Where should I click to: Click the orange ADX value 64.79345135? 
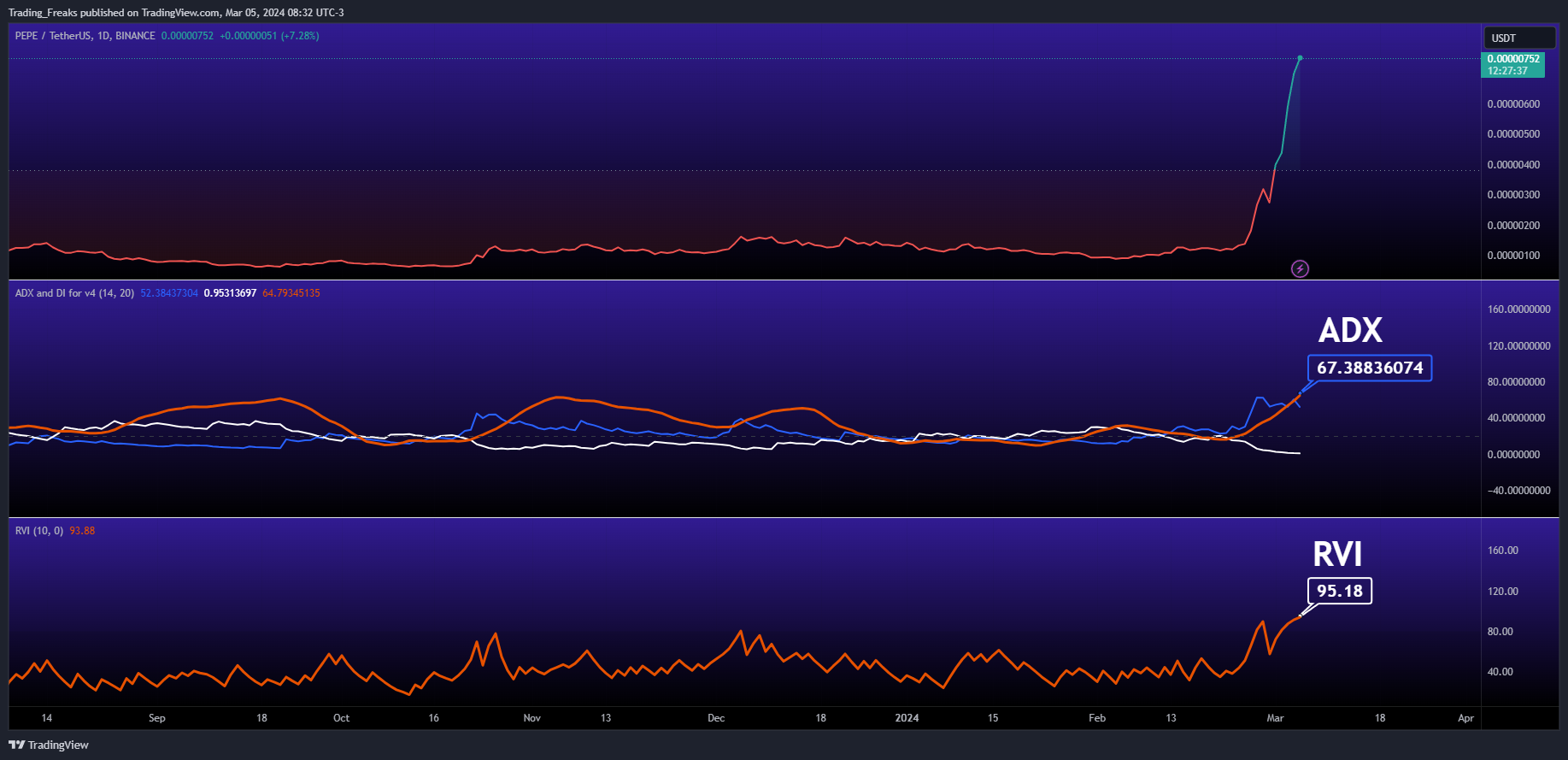pyautogui.click(x=291, y=293)
